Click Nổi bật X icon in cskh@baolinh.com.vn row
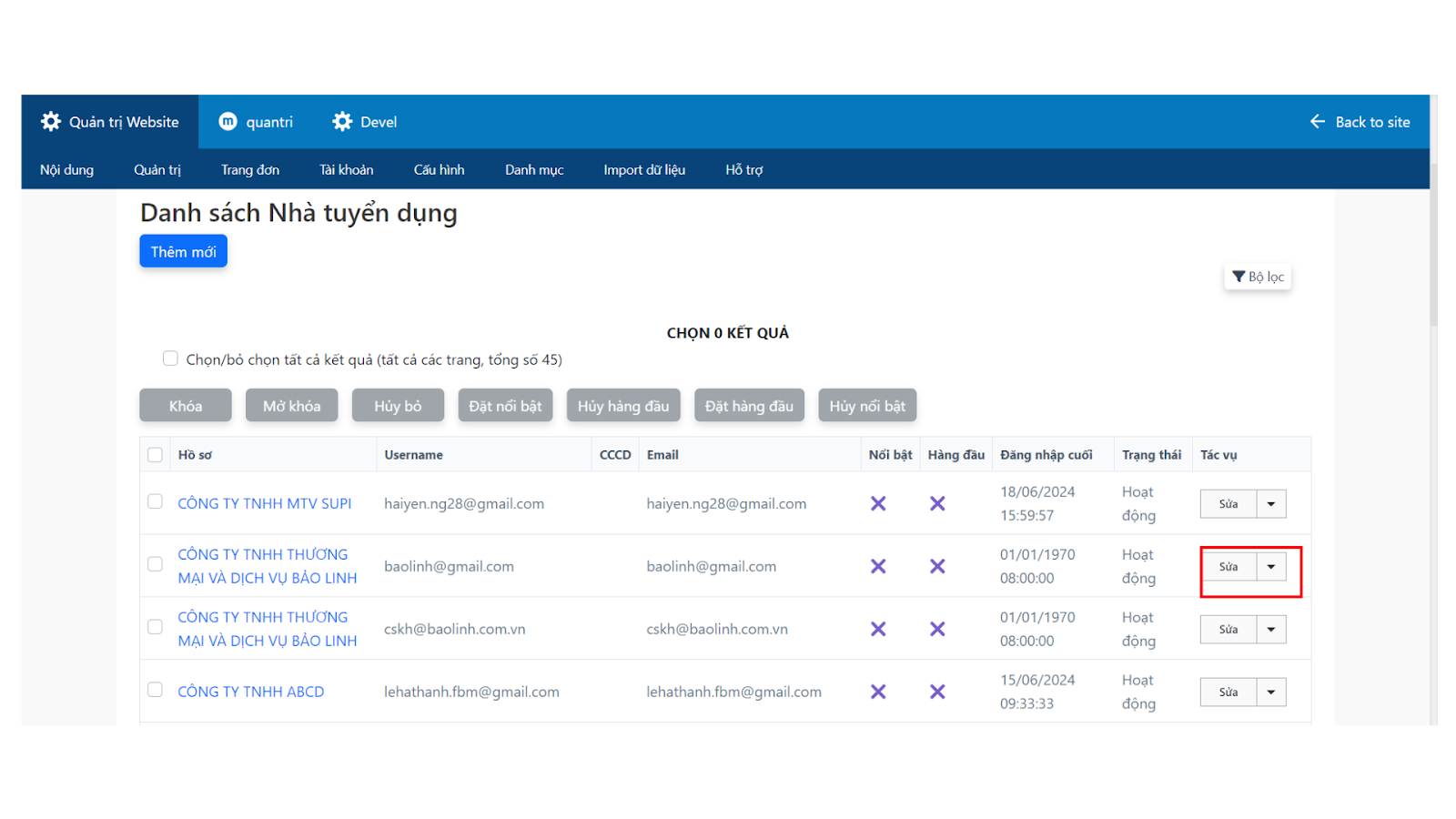 [x=878, y=629]
